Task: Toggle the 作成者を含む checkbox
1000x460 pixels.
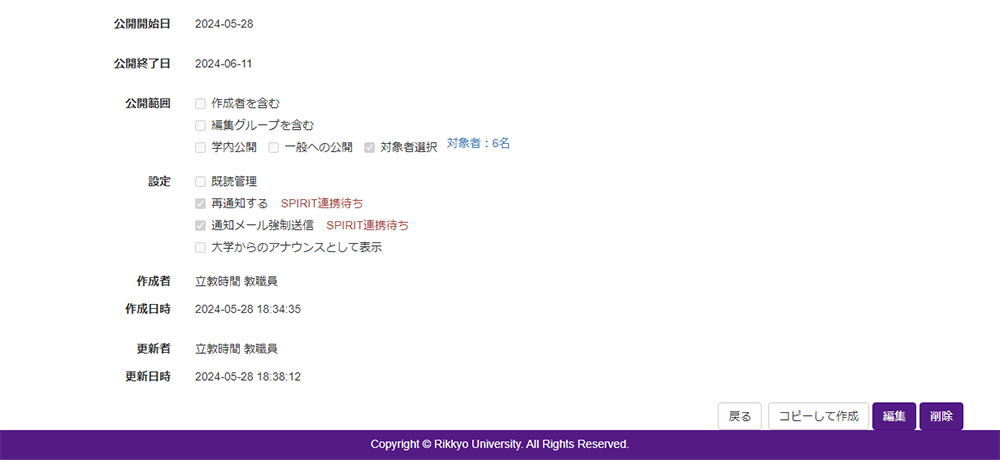Action: [201, 103]
